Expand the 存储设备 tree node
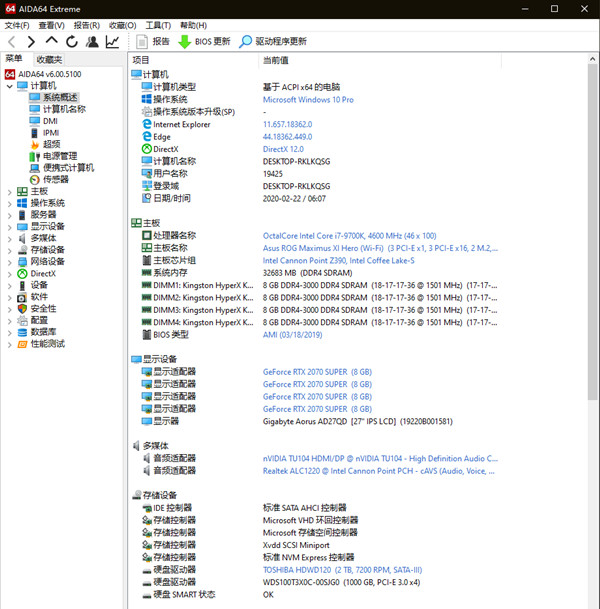 tap(9, 251)
